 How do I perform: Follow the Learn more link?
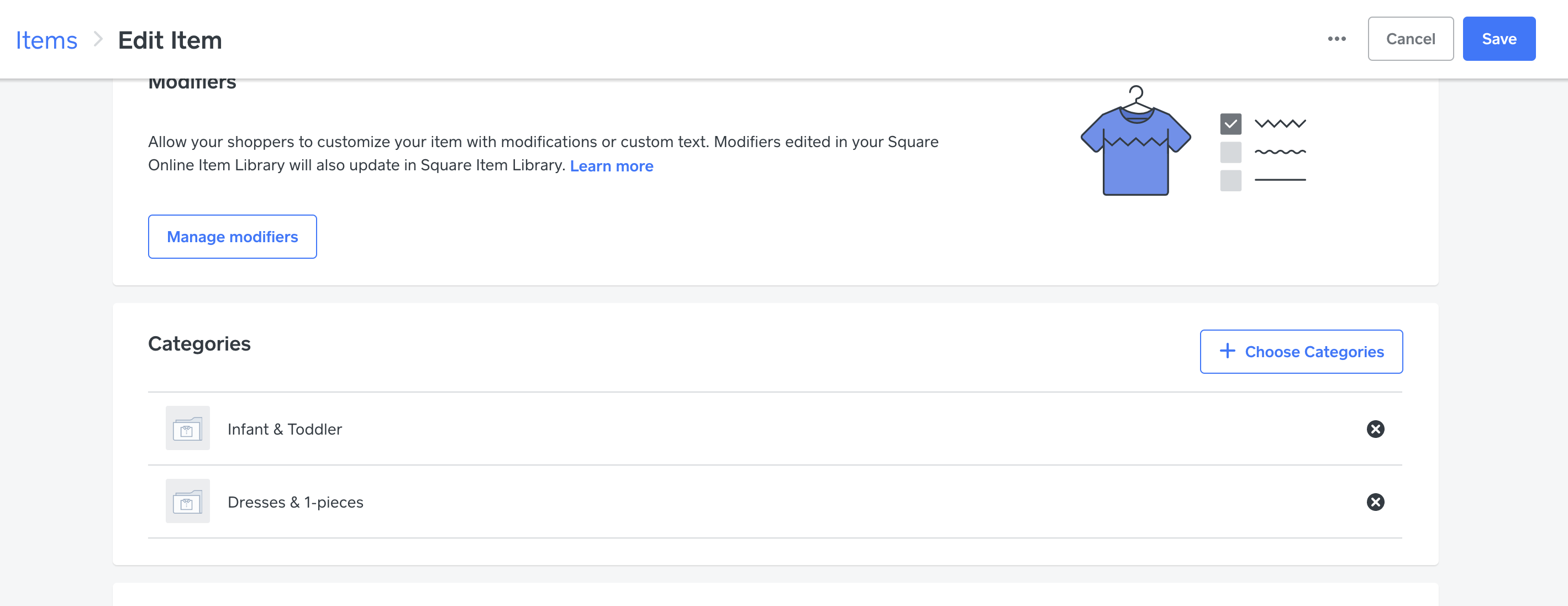(611, 166)
